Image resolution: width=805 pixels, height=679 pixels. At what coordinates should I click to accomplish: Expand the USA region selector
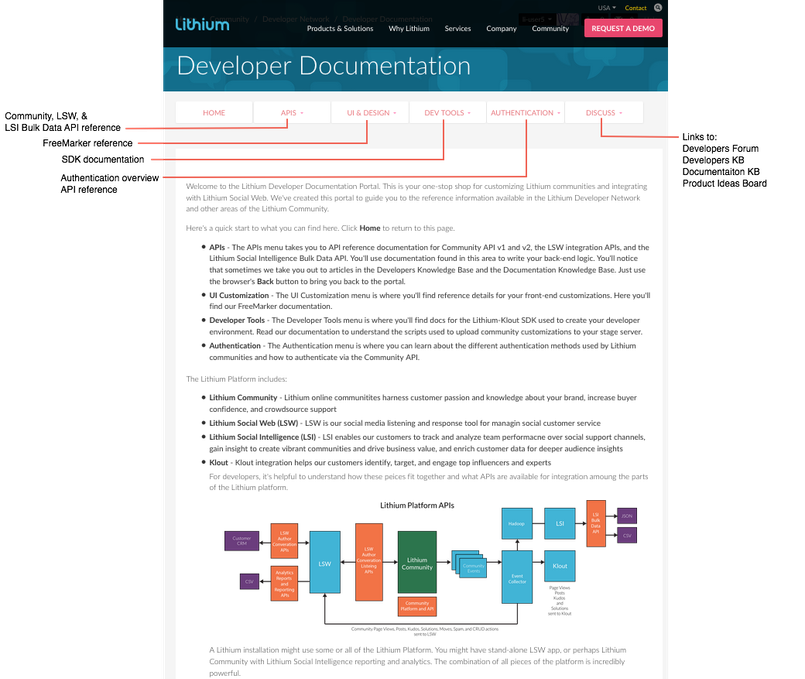tap(606, 8)
